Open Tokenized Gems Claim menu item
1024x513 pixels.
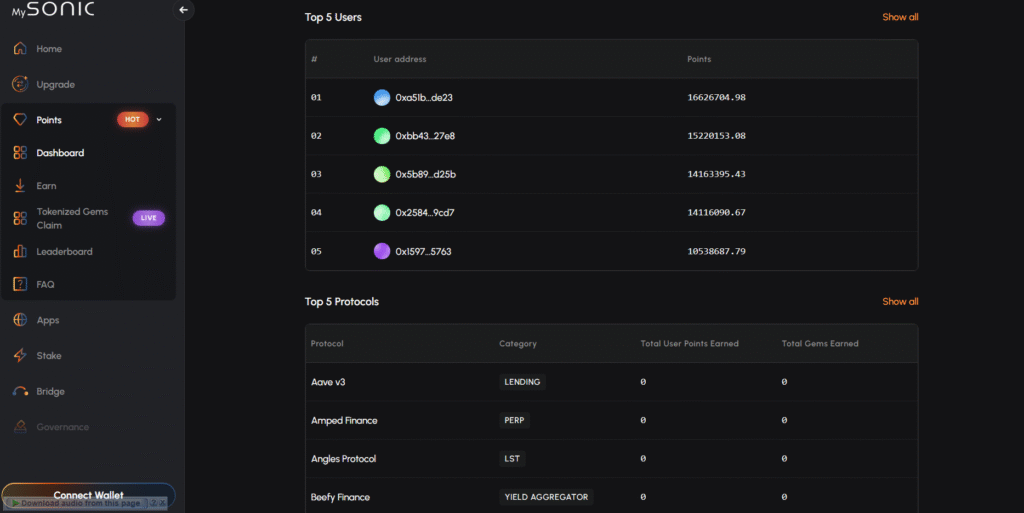[x=72, y=218]
